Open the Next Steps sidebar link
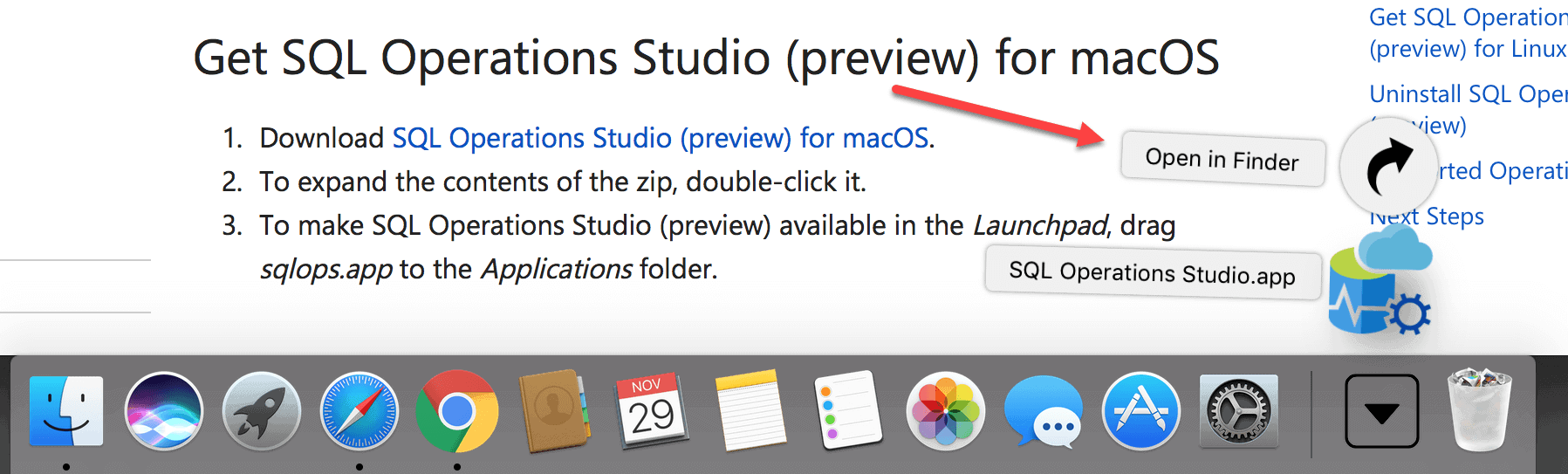The image size is (1568, 474). pyautogui.click(x=1427, y=216)
